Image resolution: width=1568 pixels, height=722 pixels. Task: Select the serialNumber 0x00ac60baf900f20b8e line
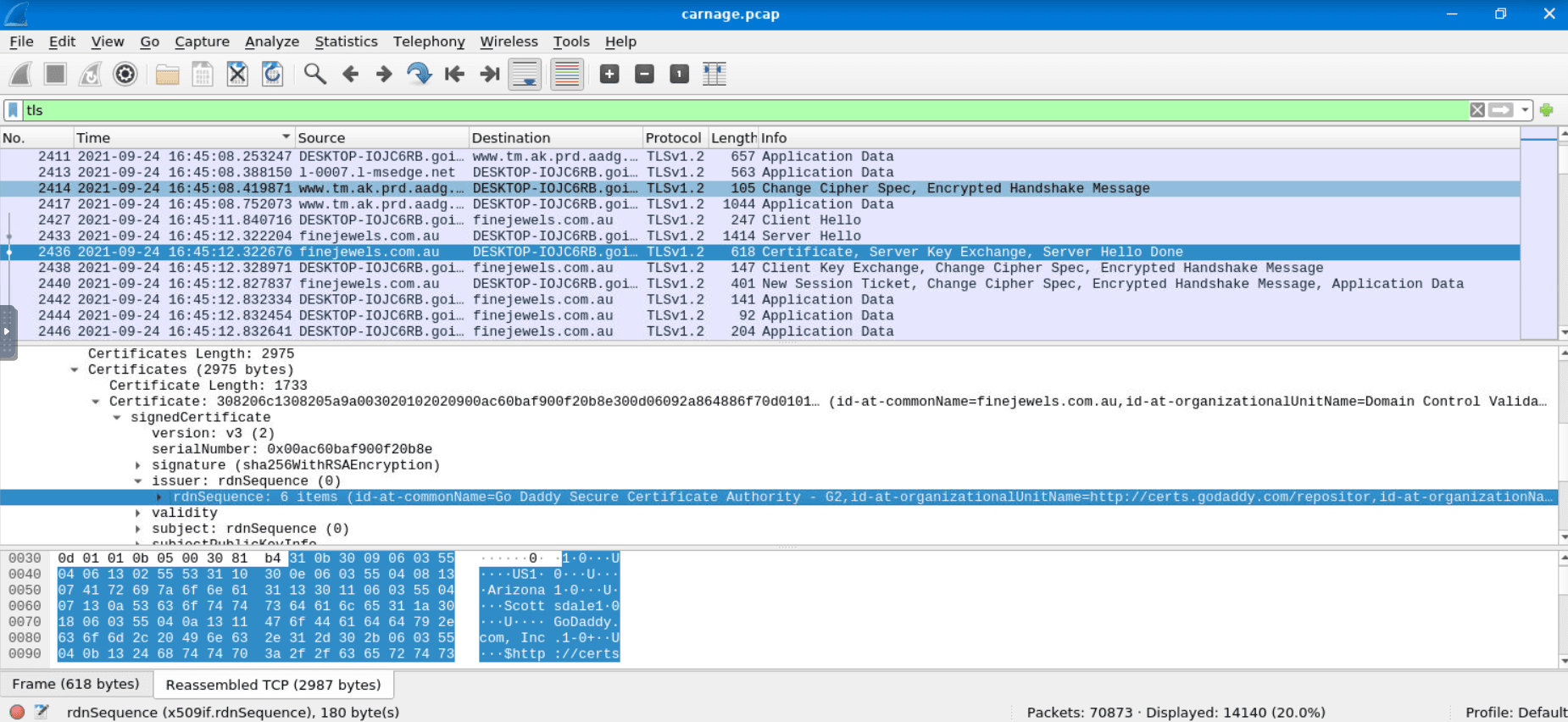(x=292, y=449)
